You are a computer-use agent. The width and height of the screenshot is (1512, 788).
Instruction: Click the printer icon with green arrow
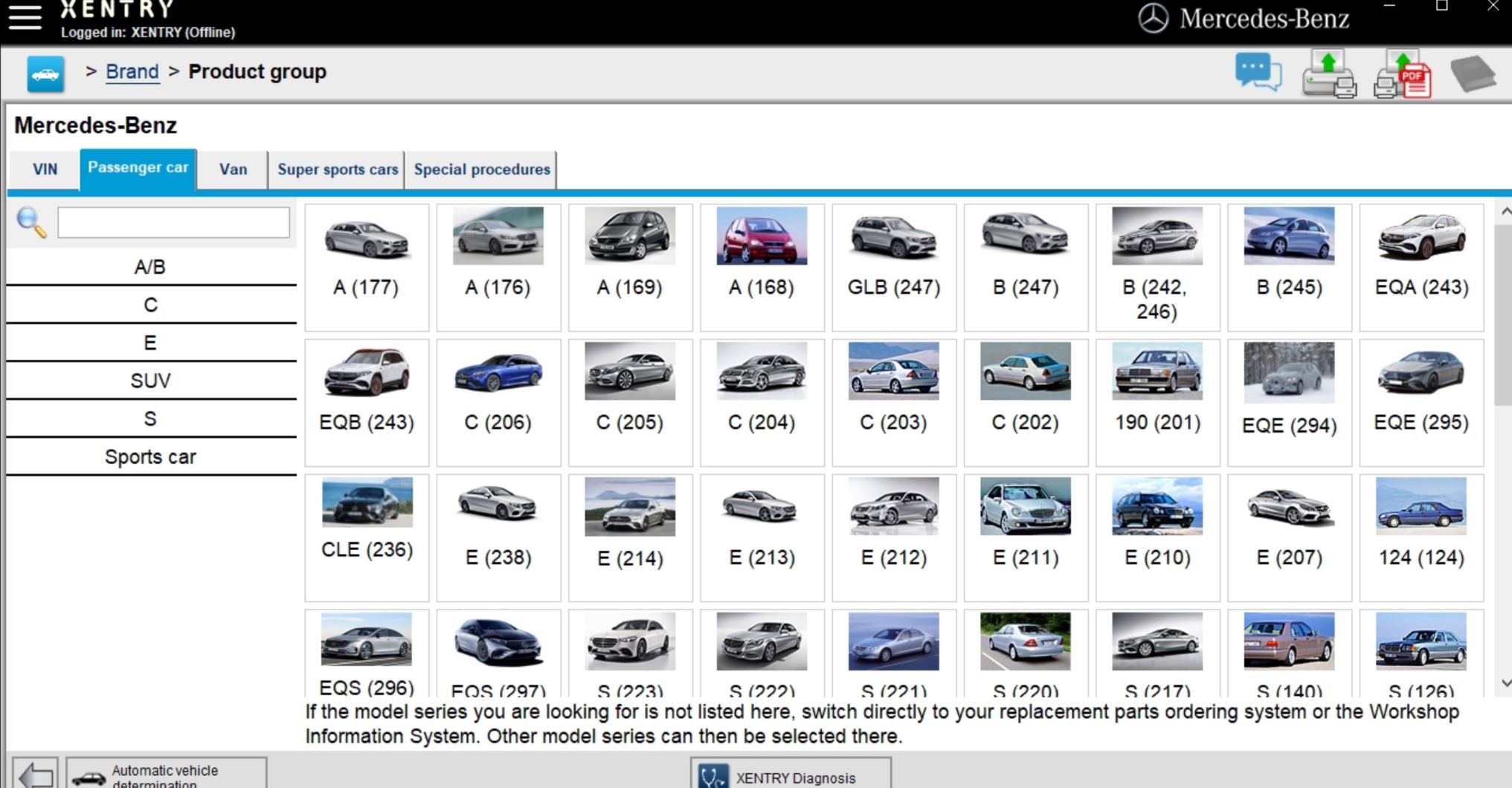tap(1328, 74)
